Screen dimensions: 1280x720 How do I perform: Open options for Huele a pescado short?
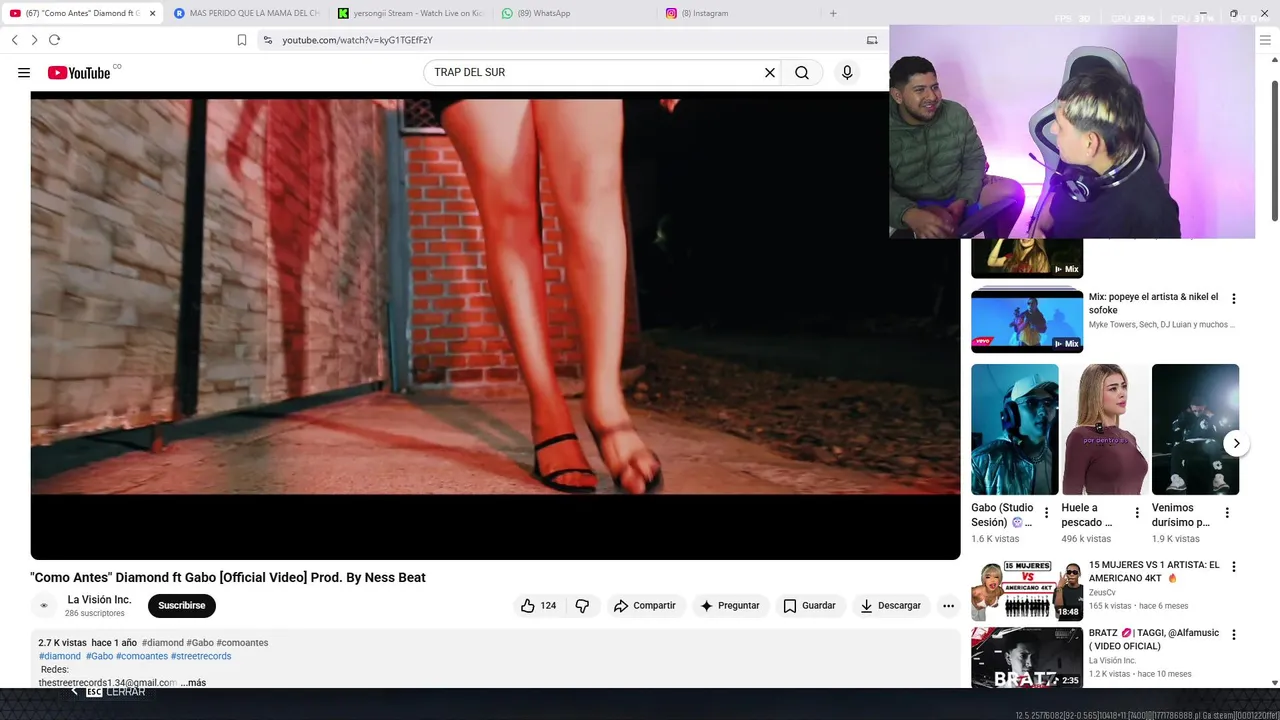1137,513
